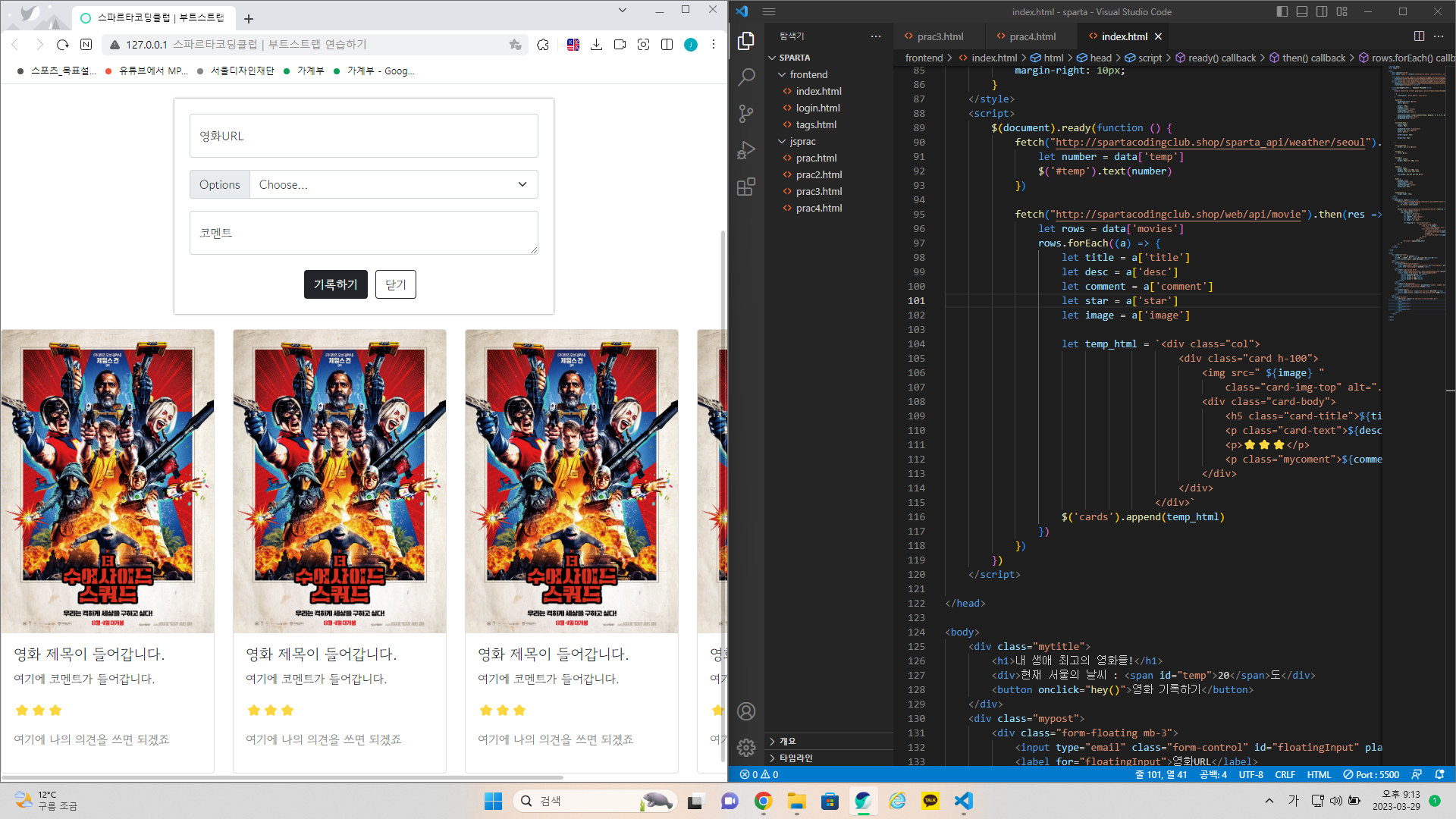Close the index.html editor tab
The height and width of the screenshot is (819, 1456).
1158,36
